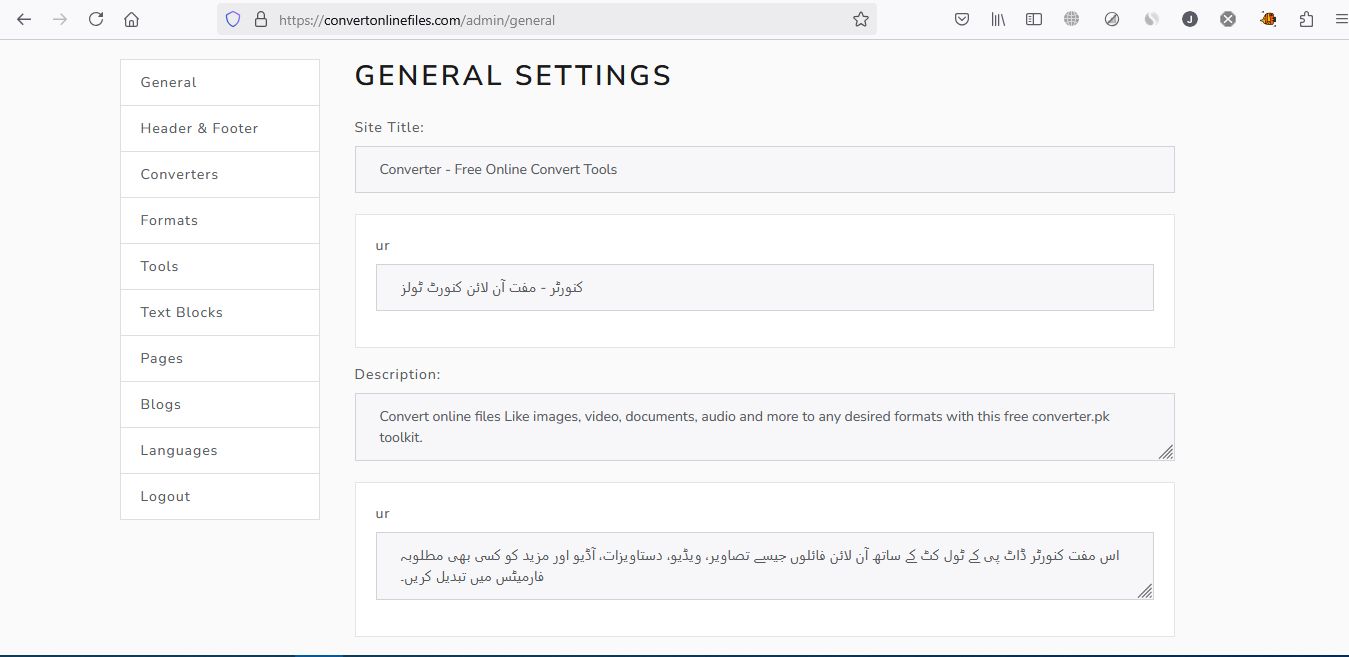Click the ur label above the description textarea
The height and width of the screenshot is (657, 1349).
[382, 514]
